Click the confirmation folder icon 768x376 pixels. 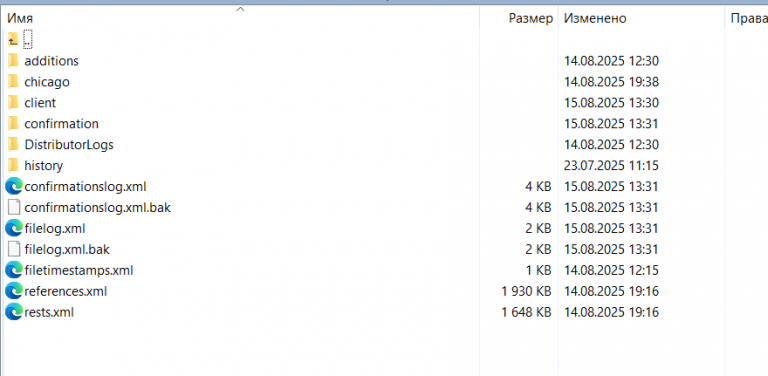pos(14,124)
